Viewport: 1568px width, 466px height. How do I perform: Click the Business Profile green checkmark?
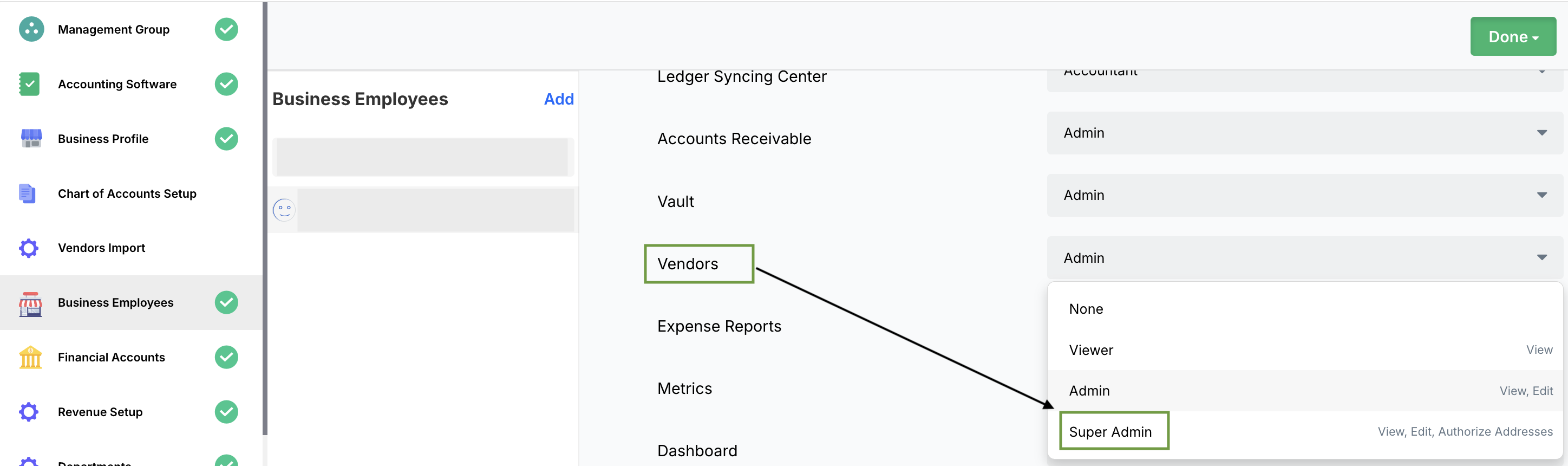tap(226, 139)
